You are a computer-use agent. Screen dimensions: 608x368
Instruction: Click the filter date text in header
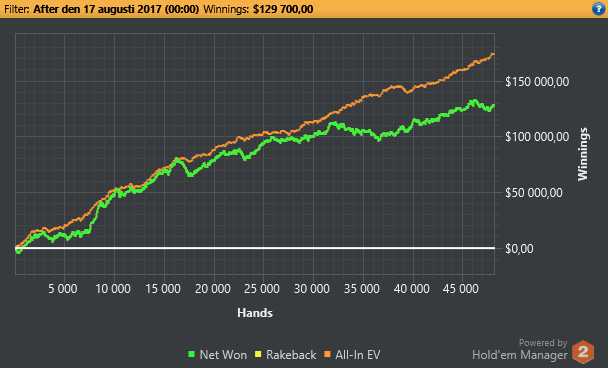(116, 9)
